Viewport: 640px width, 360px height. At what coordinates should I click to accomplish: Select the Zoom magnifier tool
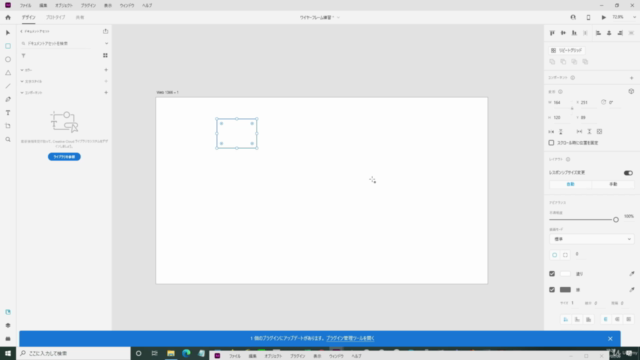8,140
